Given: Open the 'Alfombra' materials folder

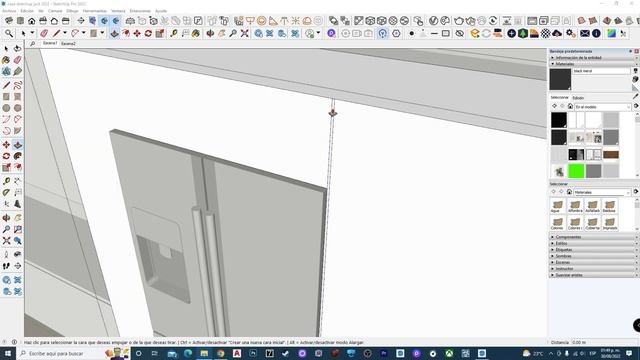Looking at the screenshot, I should (575, 206).
